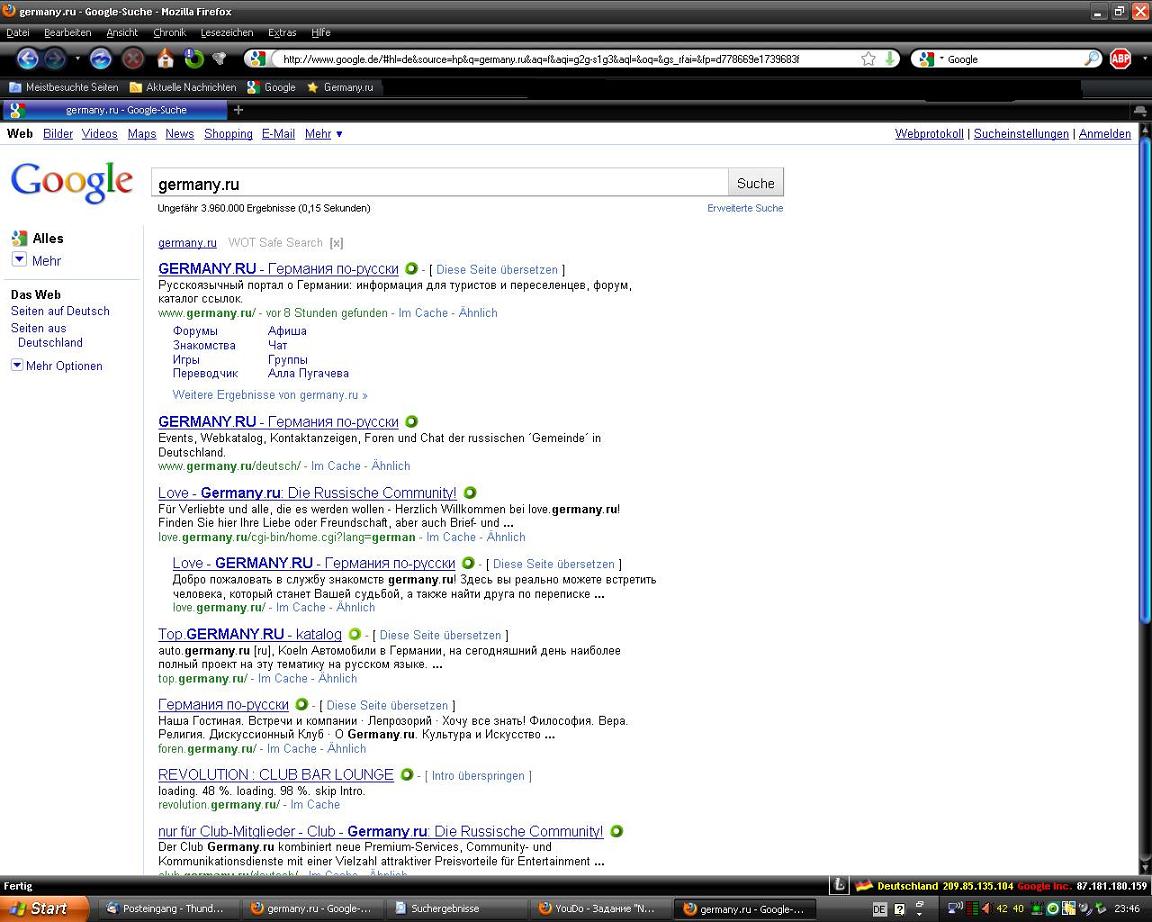Click the Google site icon in address bar
The width and height of the screenshot is (1152, 922).
(256, 59)
